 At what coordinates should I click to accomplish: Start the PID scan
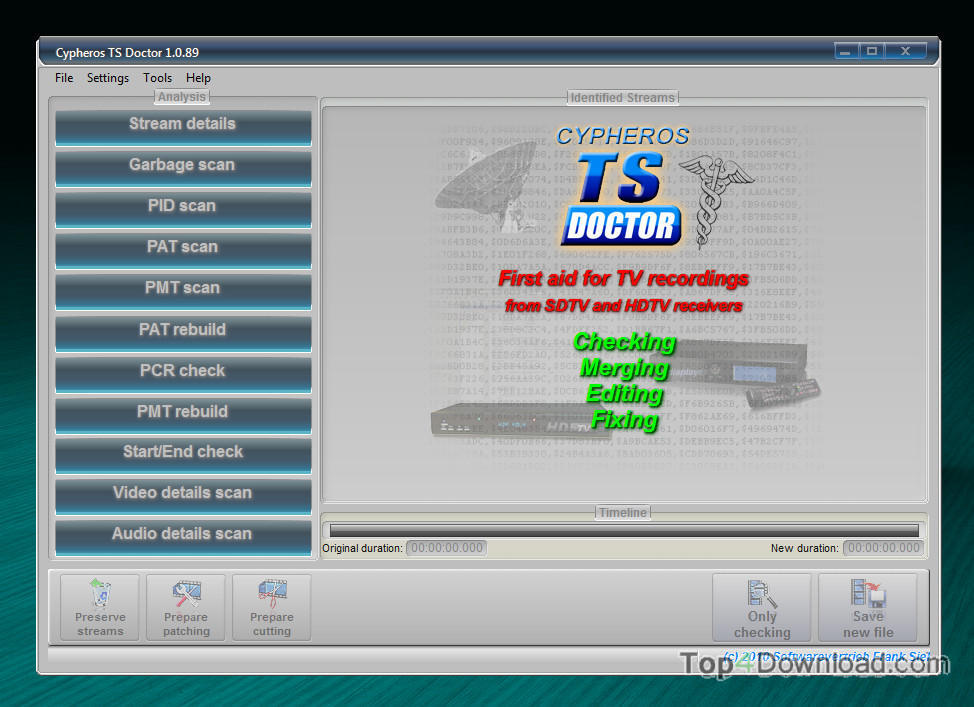coord(183,209)
